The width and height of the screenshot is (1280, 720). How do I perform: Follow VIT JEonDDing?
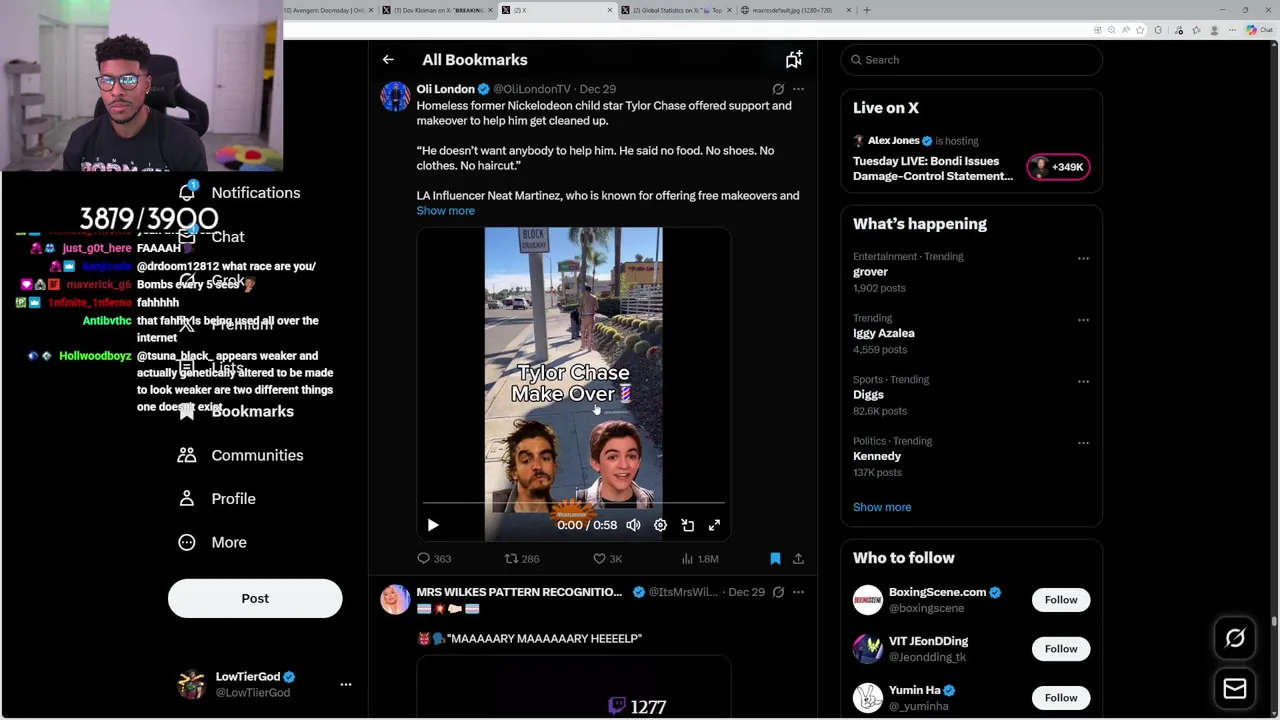(x=1061, y=649)
